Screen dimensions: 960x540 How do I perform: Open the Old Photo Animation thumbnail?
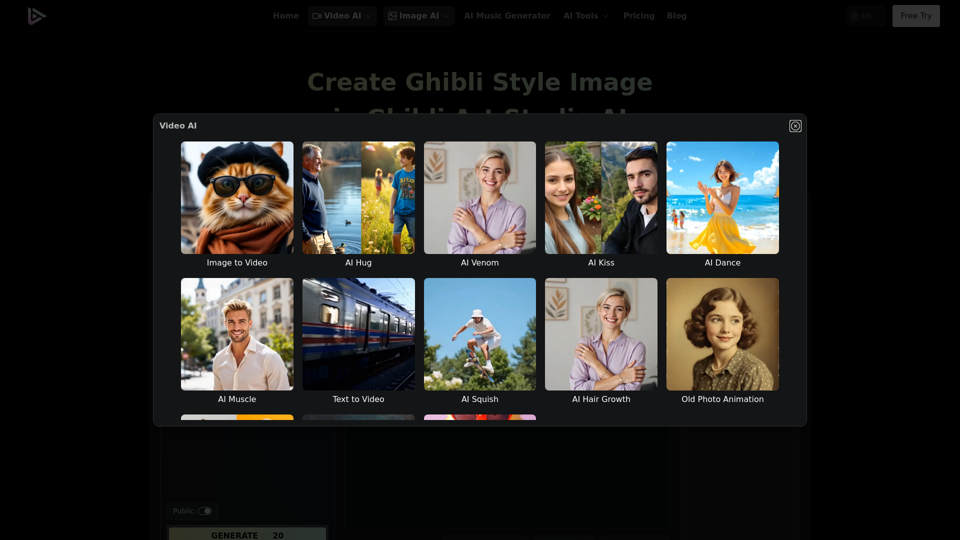coord(722,334)
